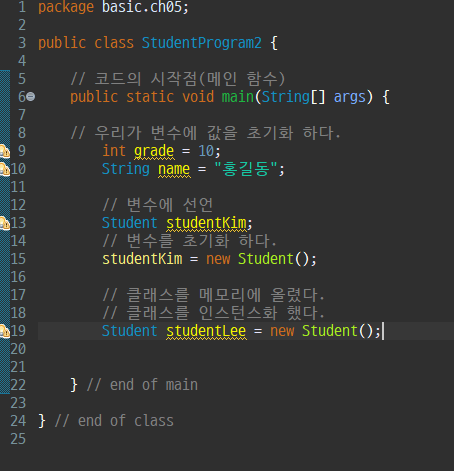Image resolution: width=454 pixels, height=471 pixels.
Task: Click the comment '// 클래스를 인스턴스화 했다.'
Action: (214, 313)
